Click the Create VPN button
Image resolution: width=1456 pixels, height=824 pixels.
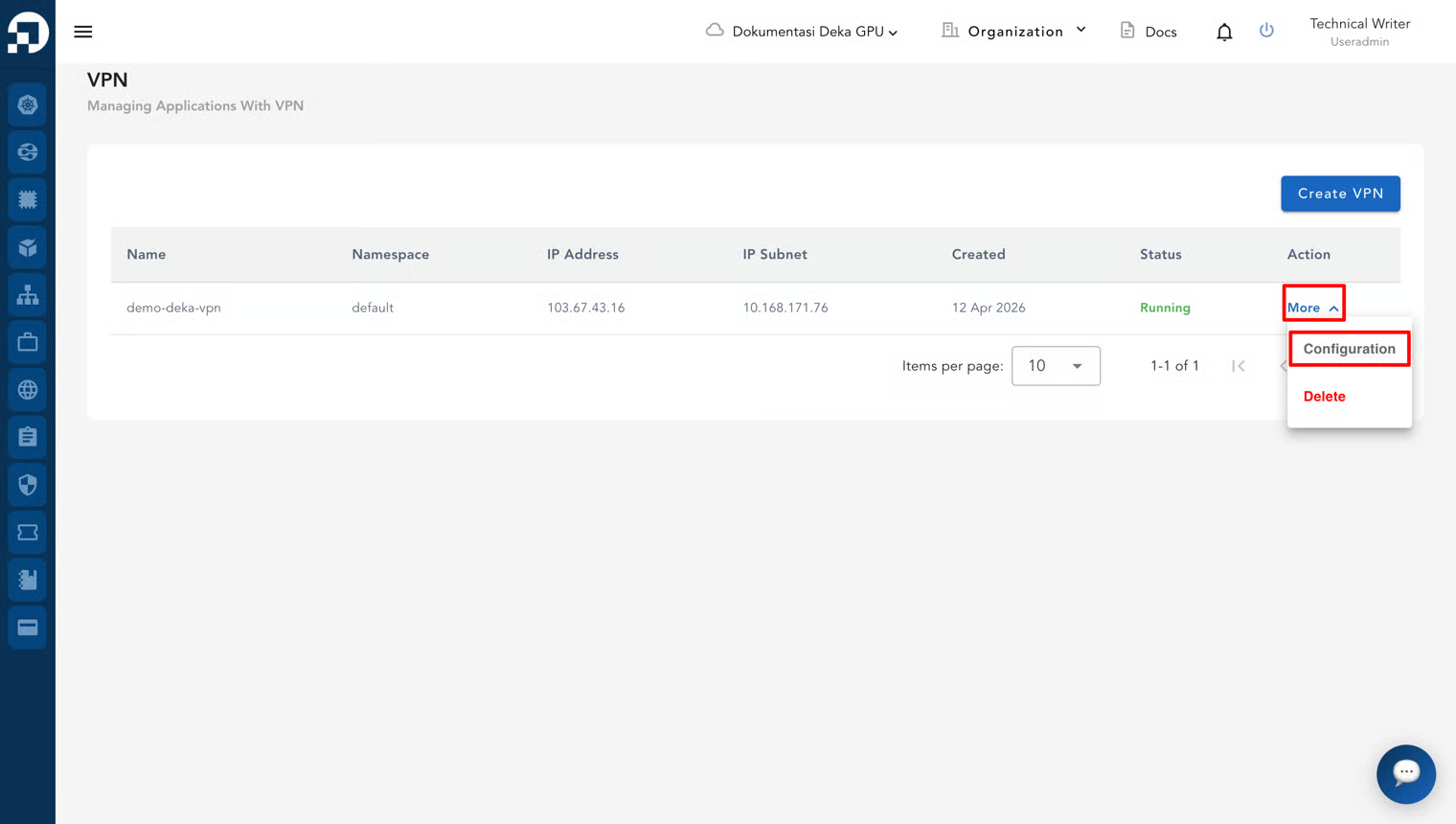click(1340, 194)
